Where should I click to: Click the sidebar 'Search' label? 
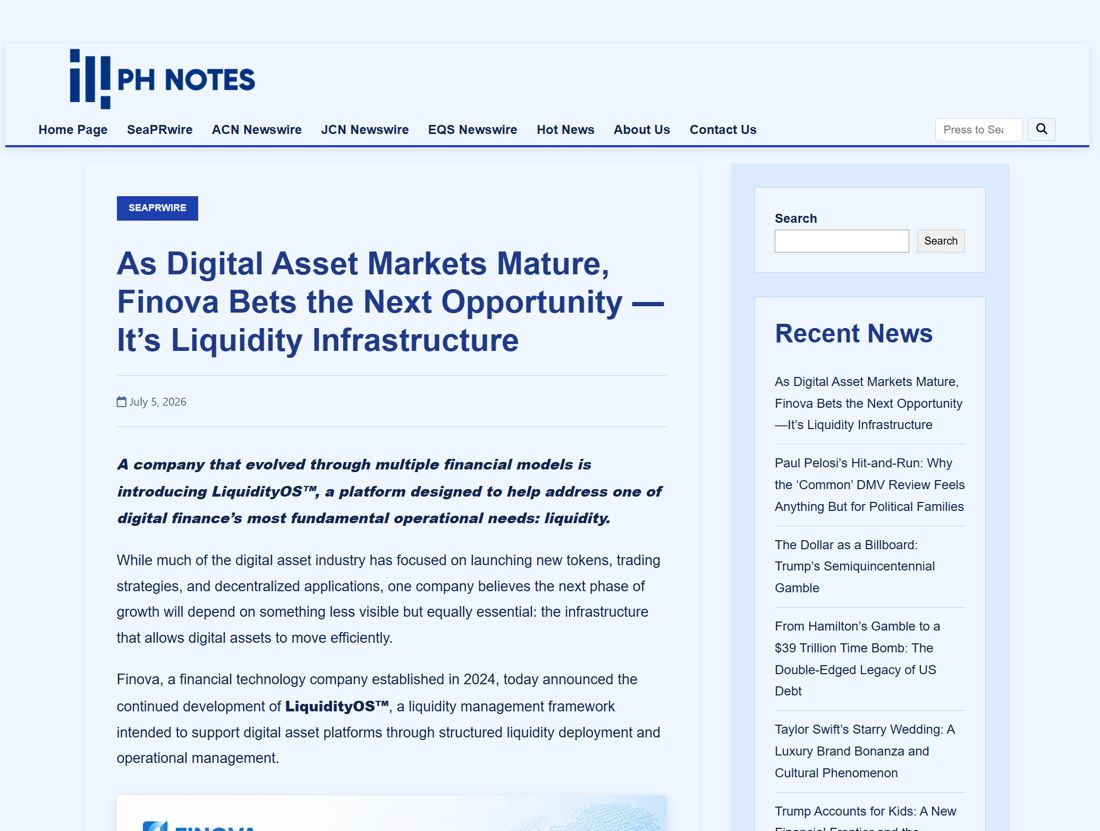coord(796,218)
